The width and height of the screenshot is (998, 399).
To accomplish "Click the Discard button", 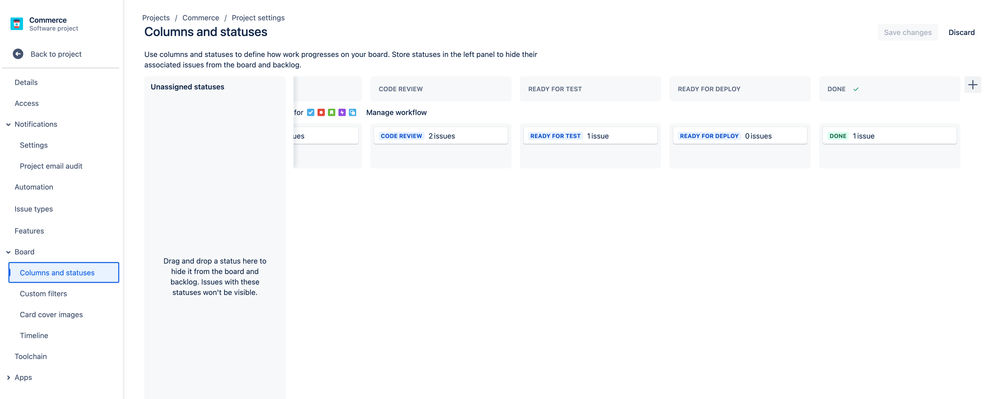I will click(x=961, y=32).
